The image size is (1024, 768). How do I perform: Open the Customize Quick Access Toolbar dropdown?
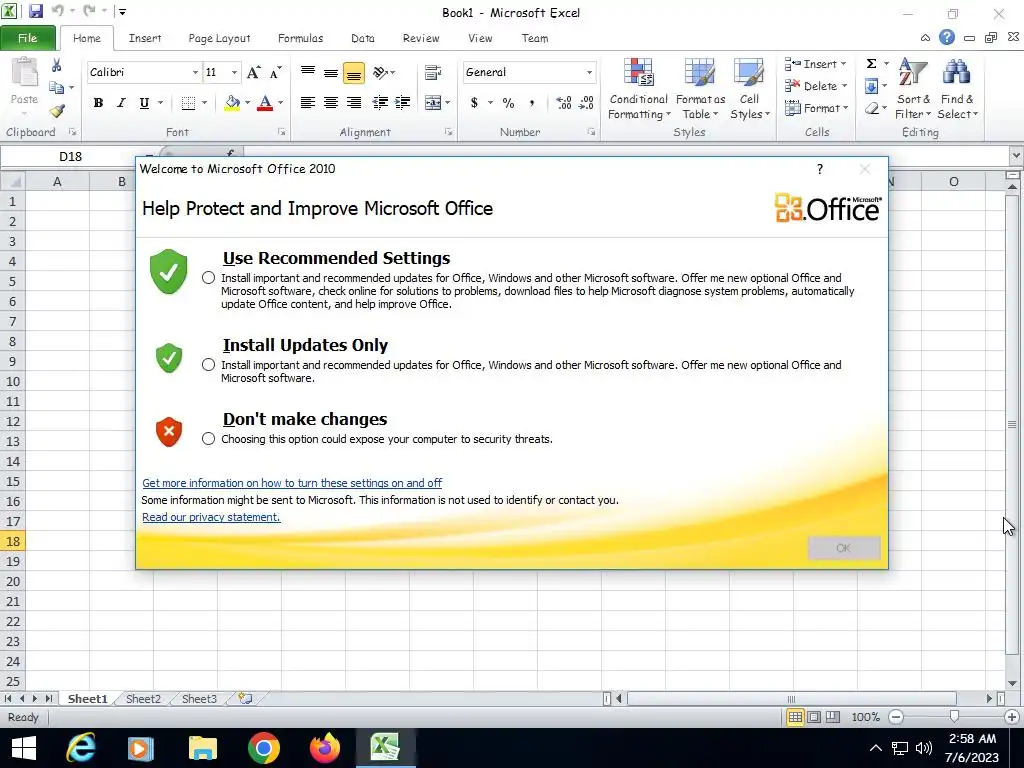[122, 12]
